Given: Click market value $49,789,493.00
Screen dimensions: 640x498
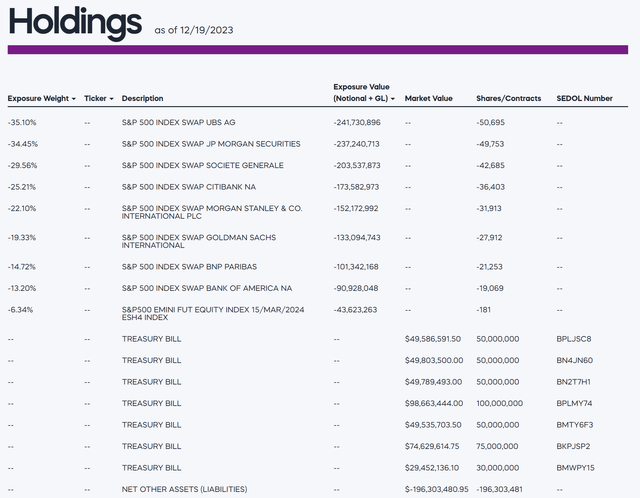Looking at the screenshot, I should click(433, 382).
